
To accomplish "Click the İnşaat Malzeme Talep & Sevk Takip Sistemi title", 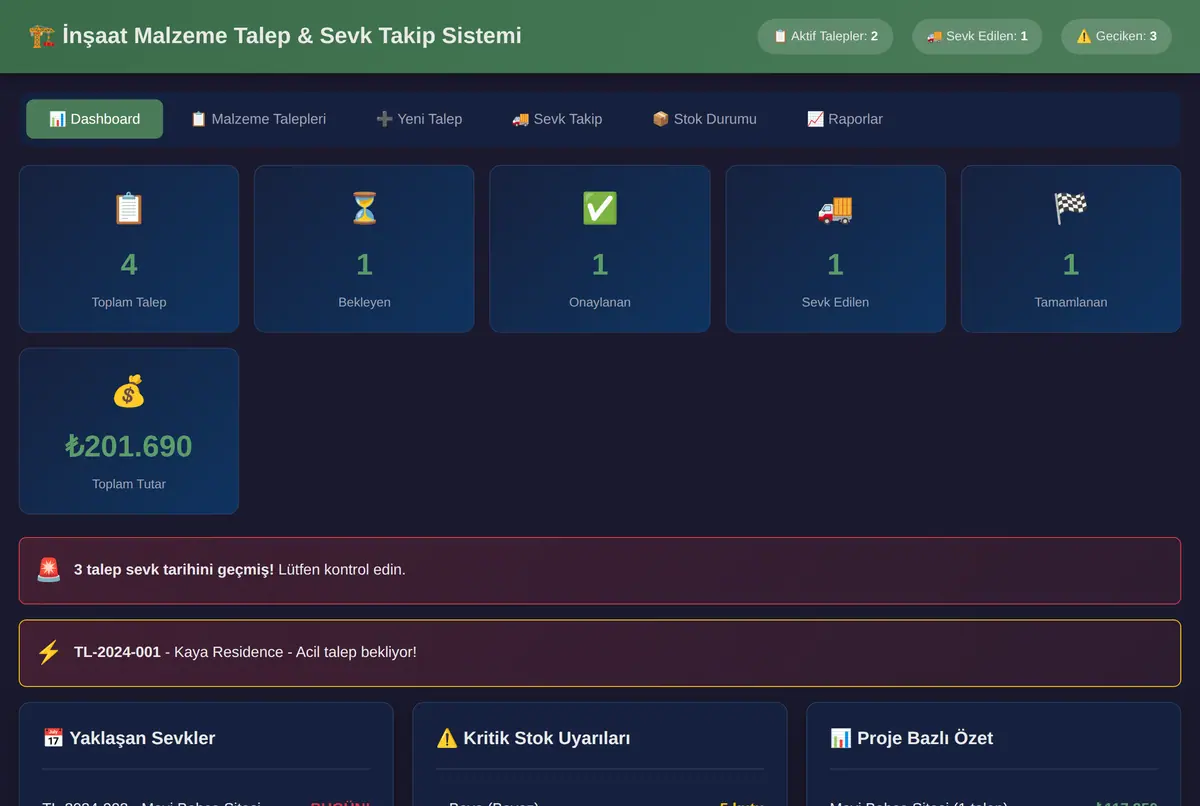I will tap(292, 36).
